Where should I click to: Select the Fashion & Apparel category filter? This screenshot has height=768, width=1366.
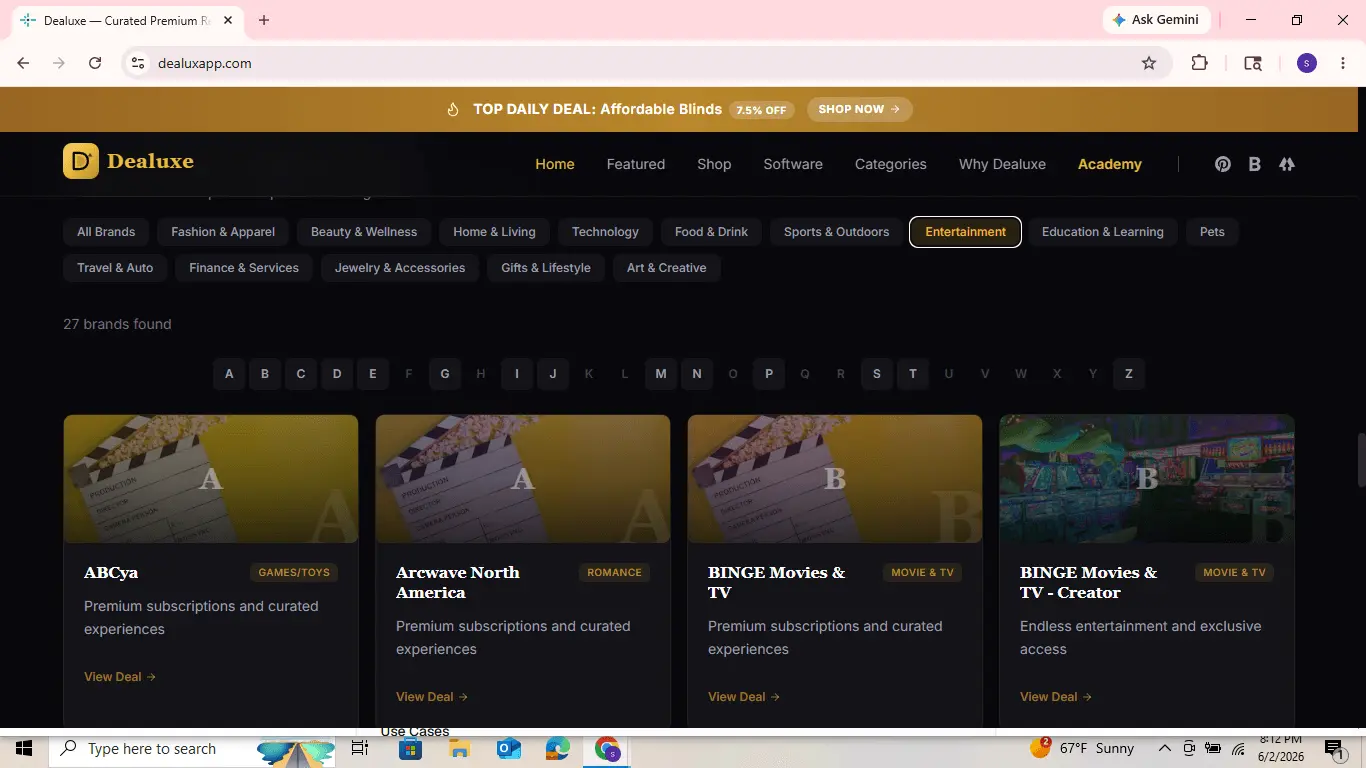pos(223,232)
